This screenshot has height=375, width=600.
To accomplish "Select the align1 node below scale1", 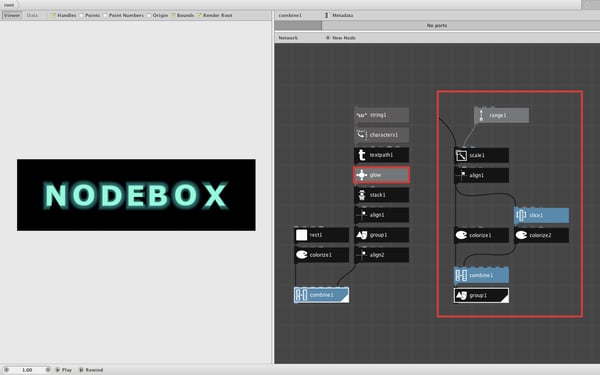I will [481, 175].
